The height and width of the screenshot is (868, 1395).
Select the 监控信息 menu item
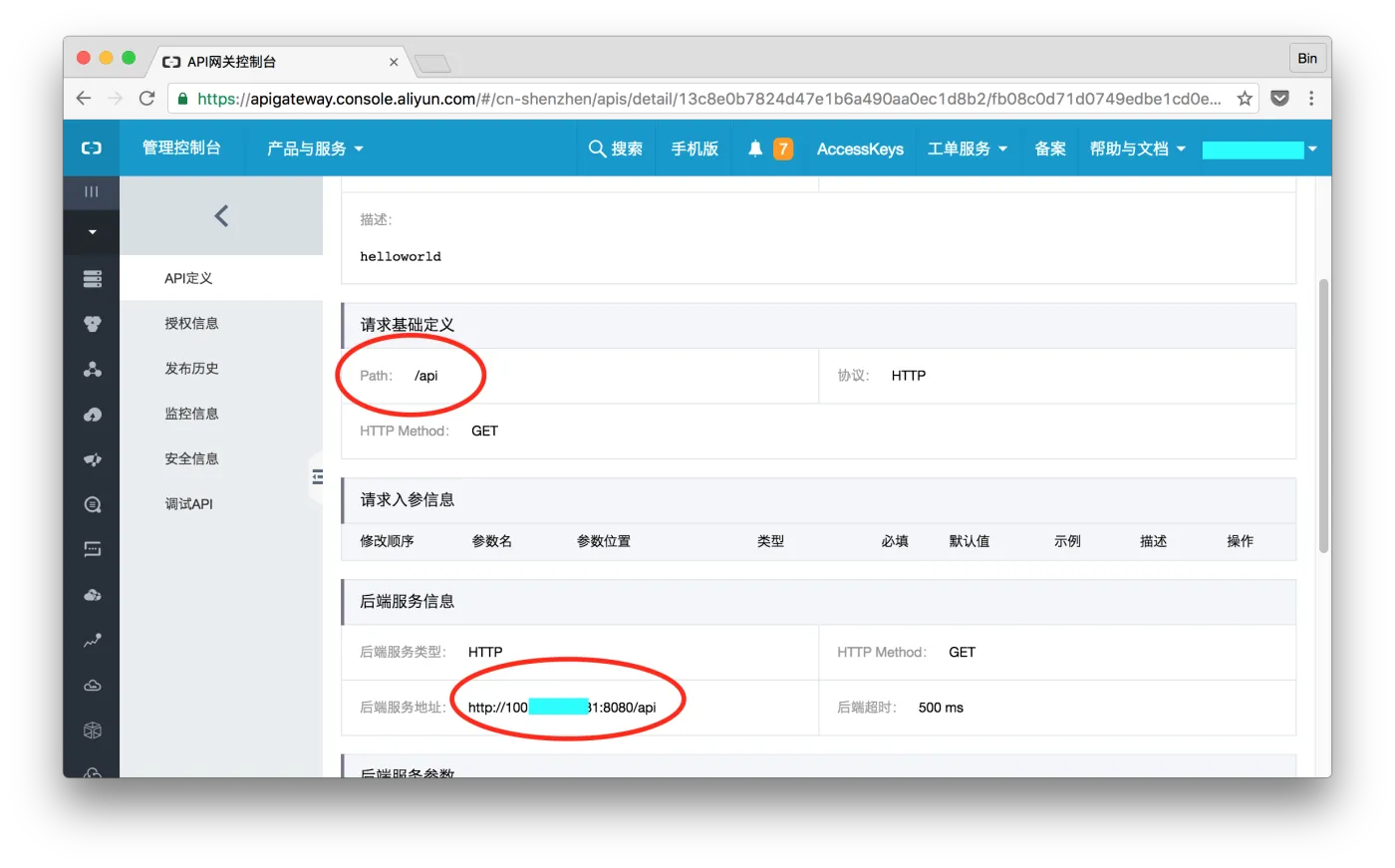[221, 414]
